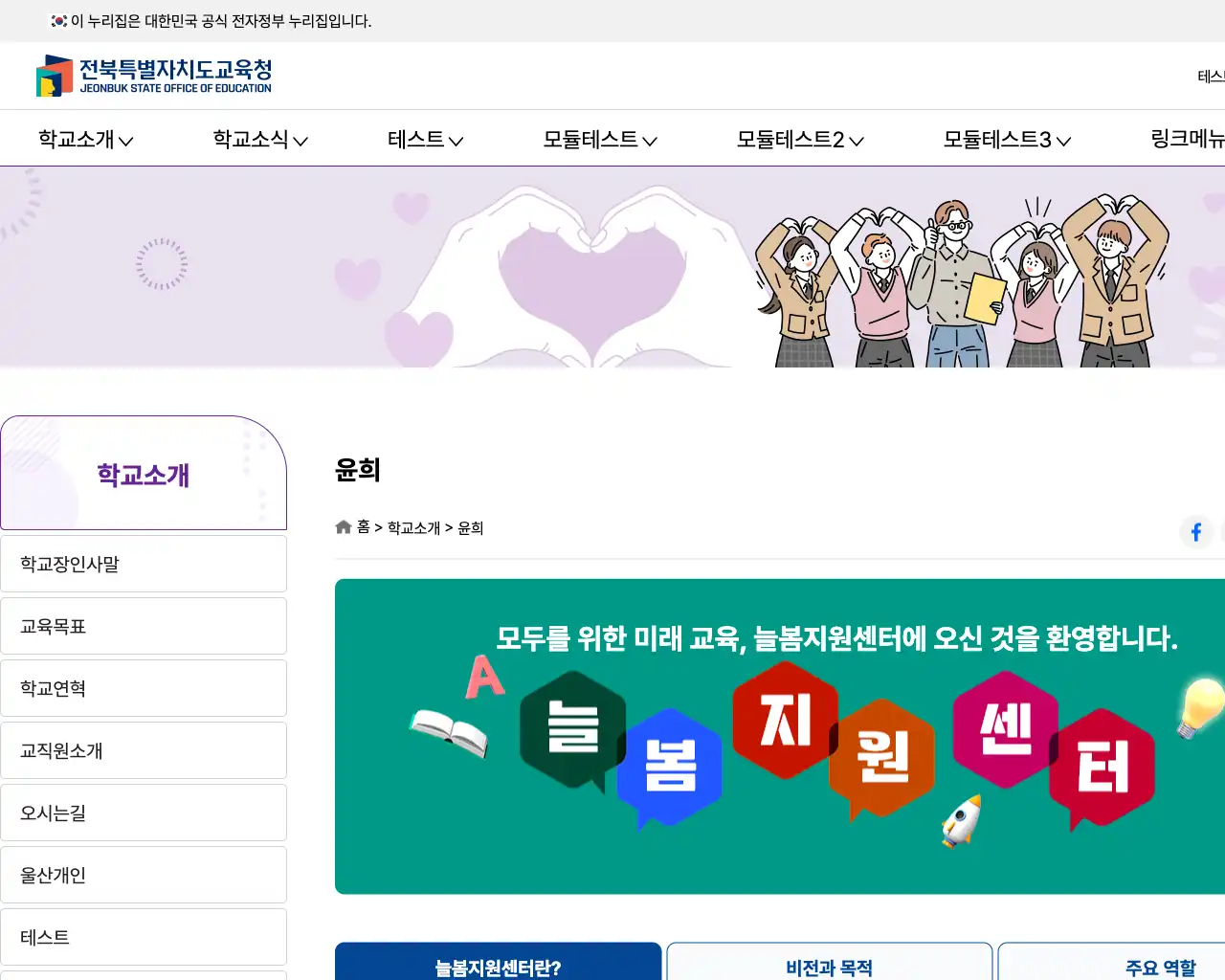Switch to the 늘봄지원센터란? tab
The height and width of the screenshot is (980, 1225).
[498, 967]
